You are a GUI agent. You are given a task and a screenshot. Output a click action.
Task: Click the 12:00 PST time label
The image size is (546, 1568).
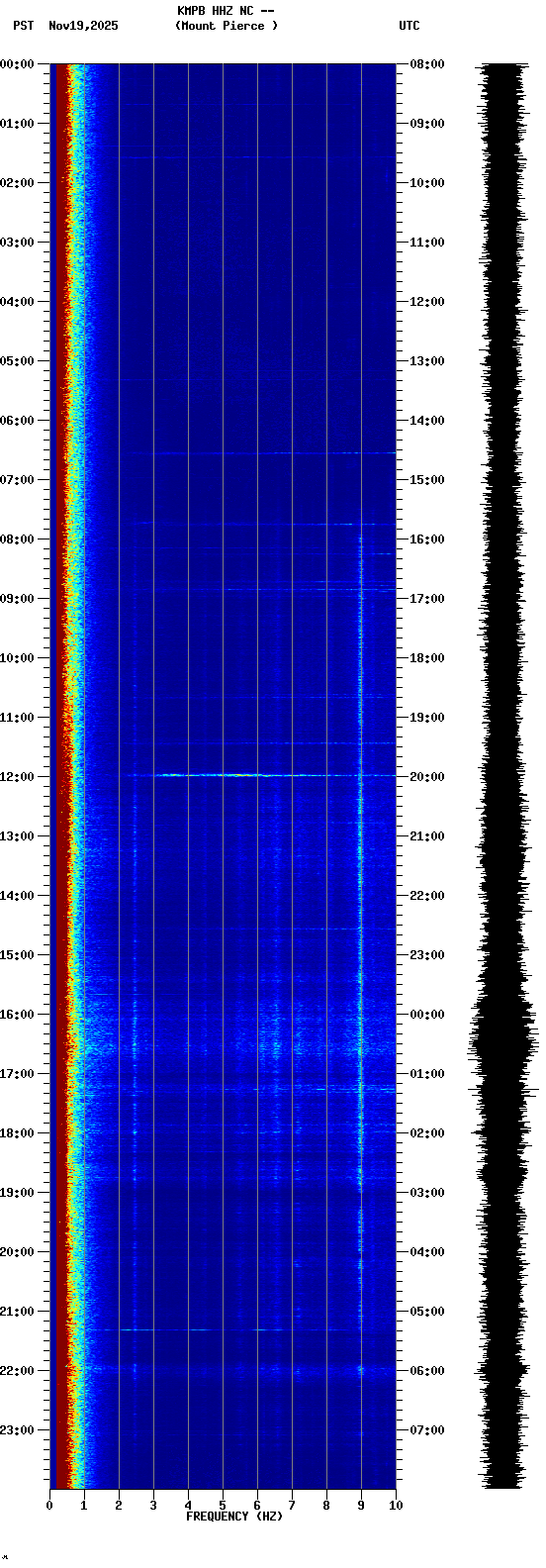(17, 777)
